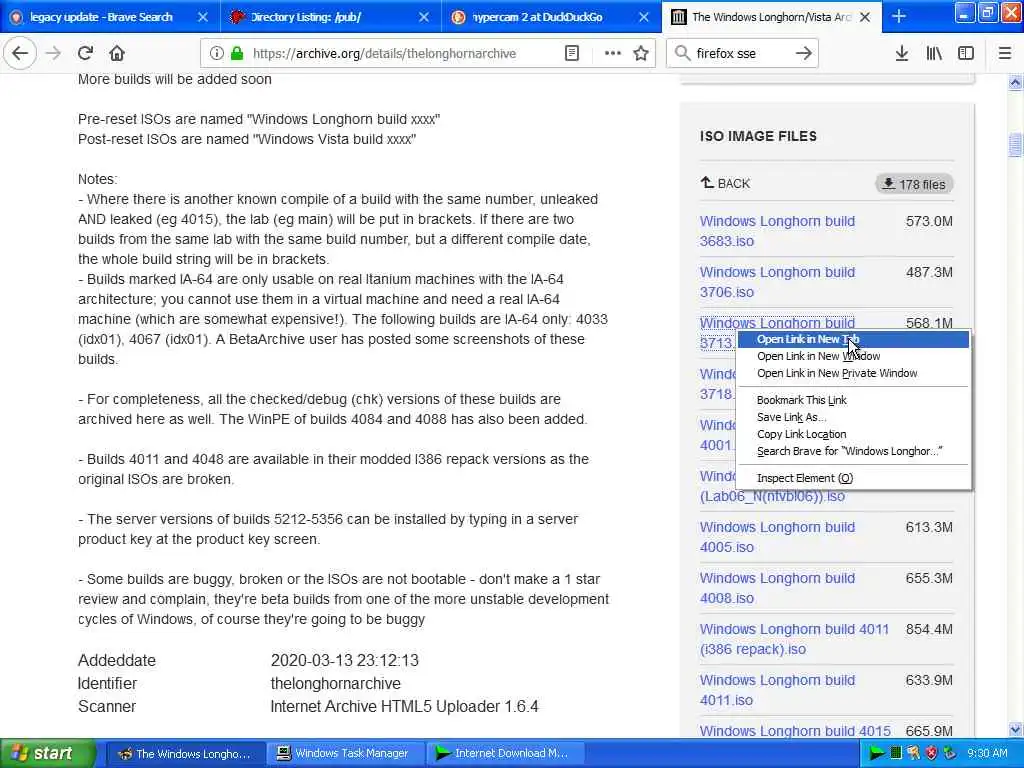Click the 9:30 AM system clock
The height and width of the screenshot is (768, 1024).
(987, 754)
